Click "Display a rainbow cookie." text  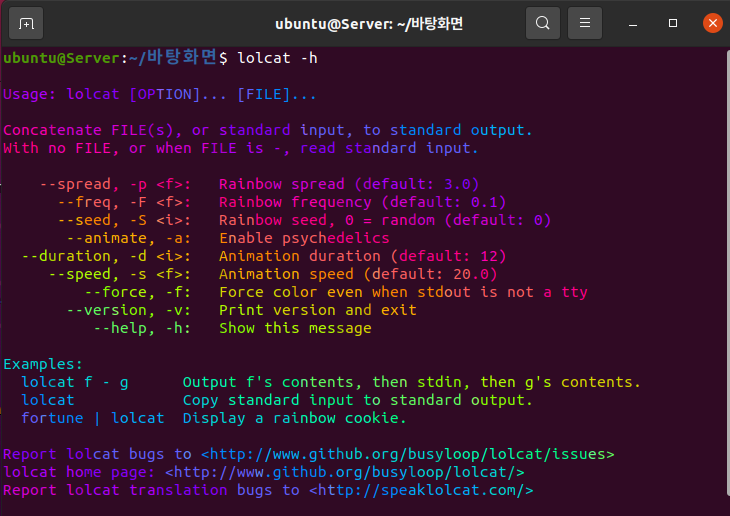(x=294, y=418)
